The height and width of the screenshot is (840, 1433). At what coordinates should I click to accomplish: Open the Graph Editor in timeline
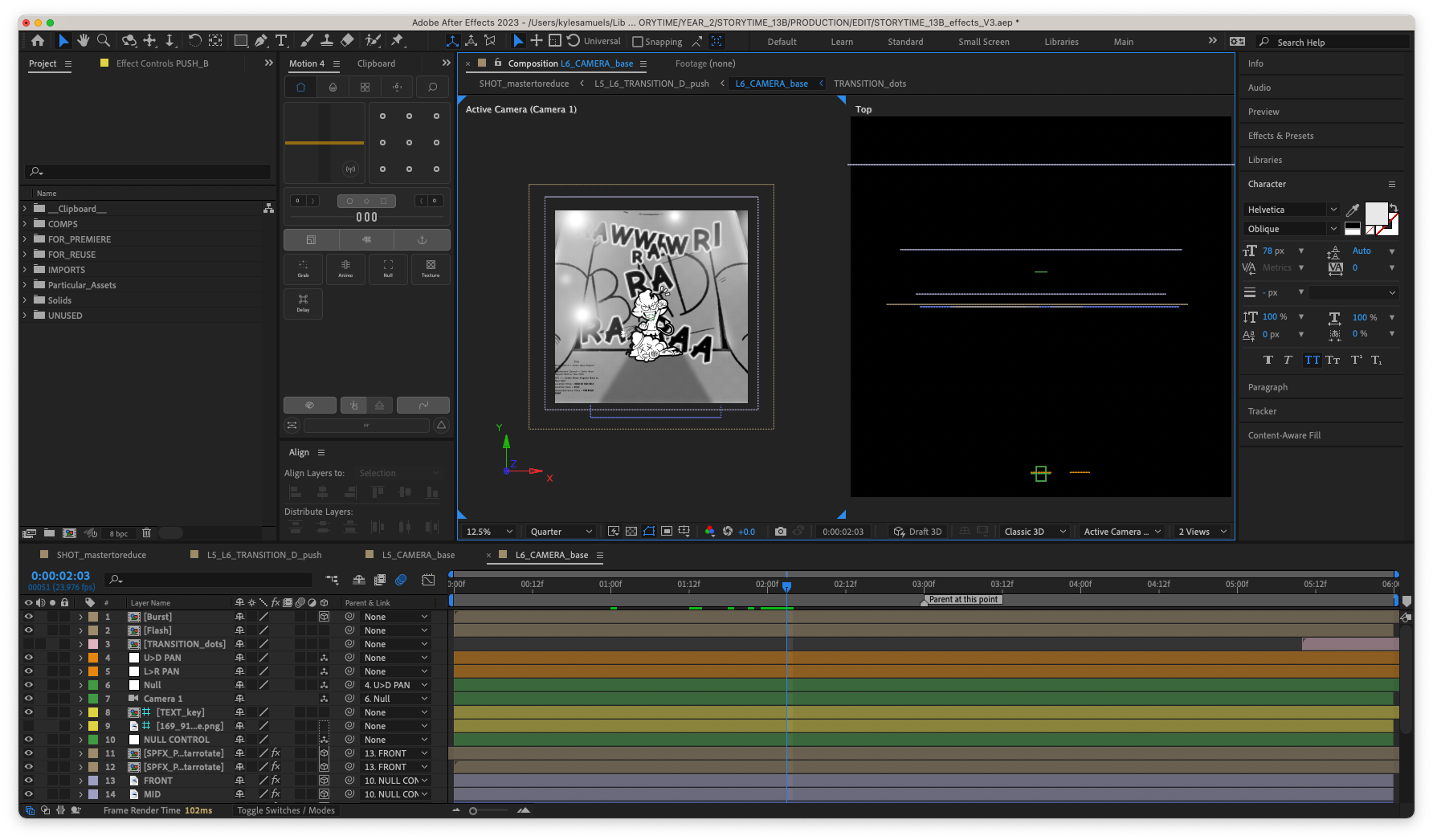(428, 580)
